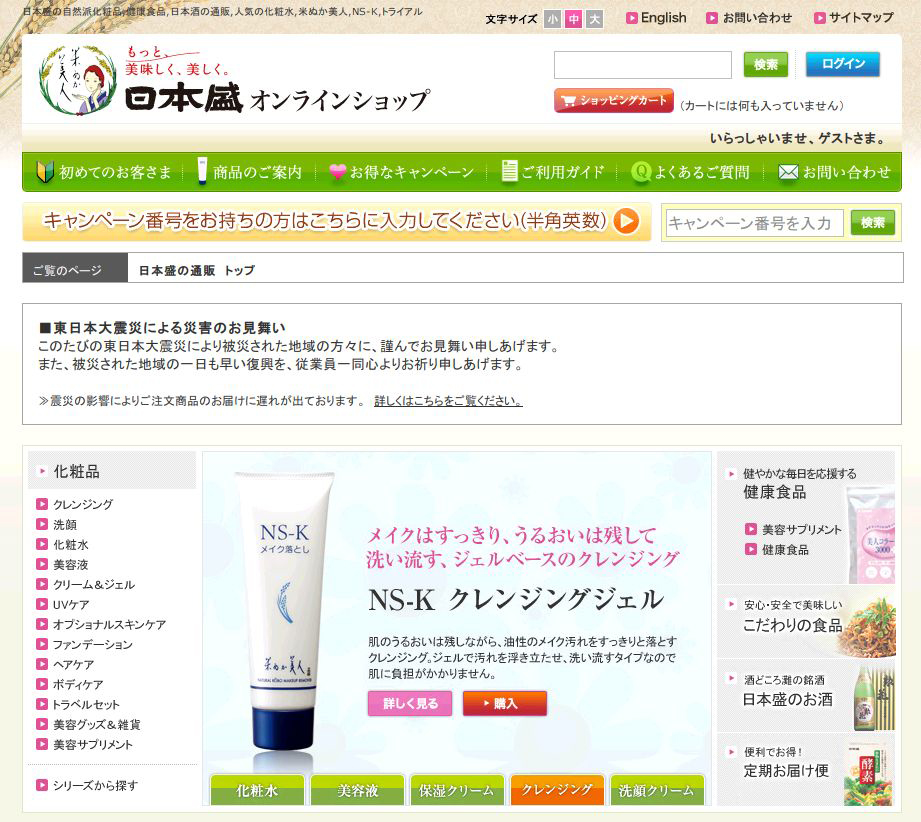This screenshot has width=921, height=822.
Task: Open ご利用ガイド document icon
Action: (x=510, y=172)
